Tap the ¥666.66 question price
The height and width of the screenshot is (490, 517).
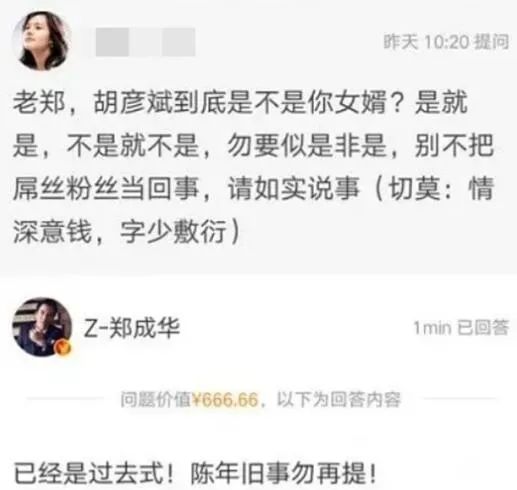pyautogui.click(x=225, y=399)
